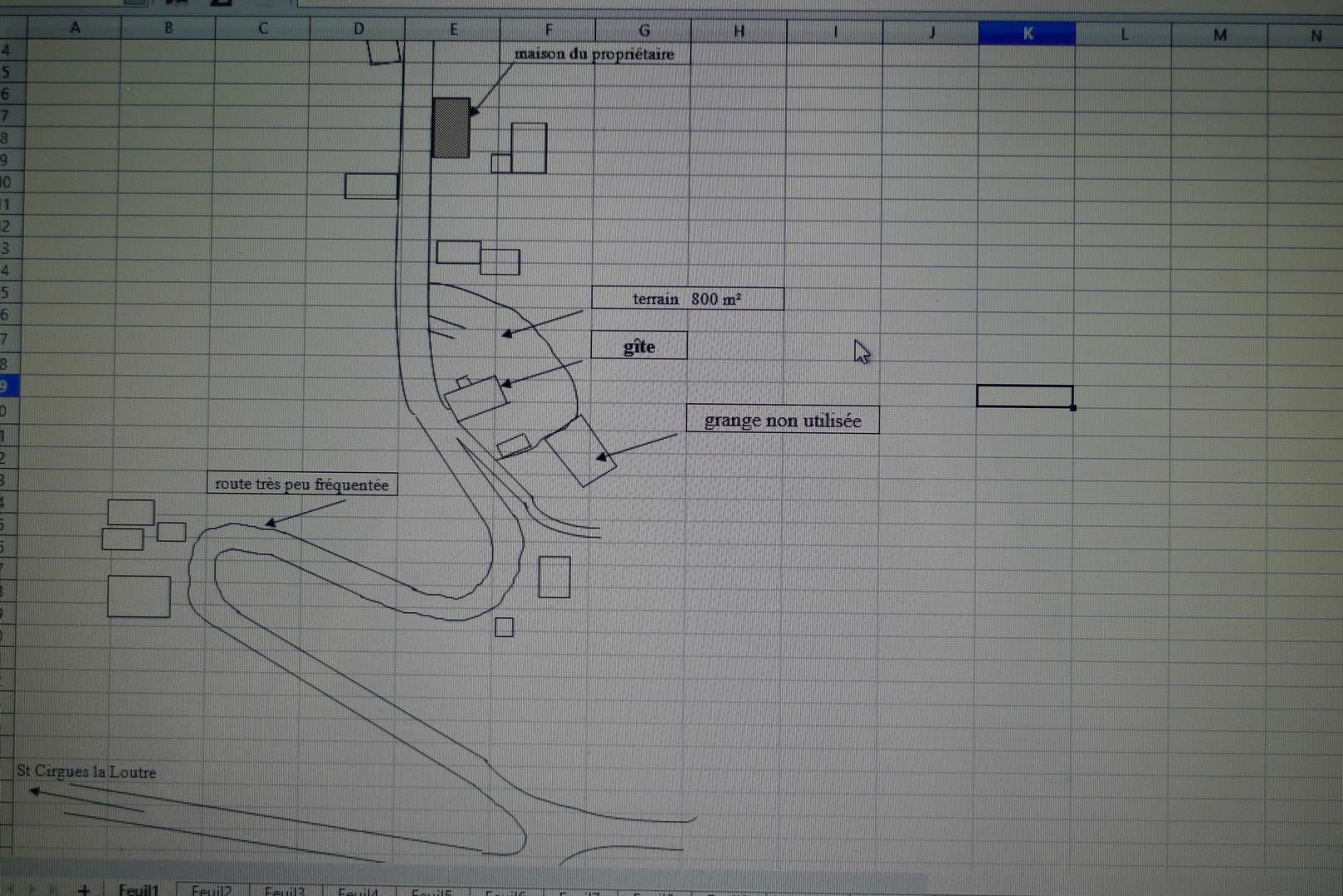Select the 'route très peu fréquentée' label

pyautogui.click(x=302, y=484)
